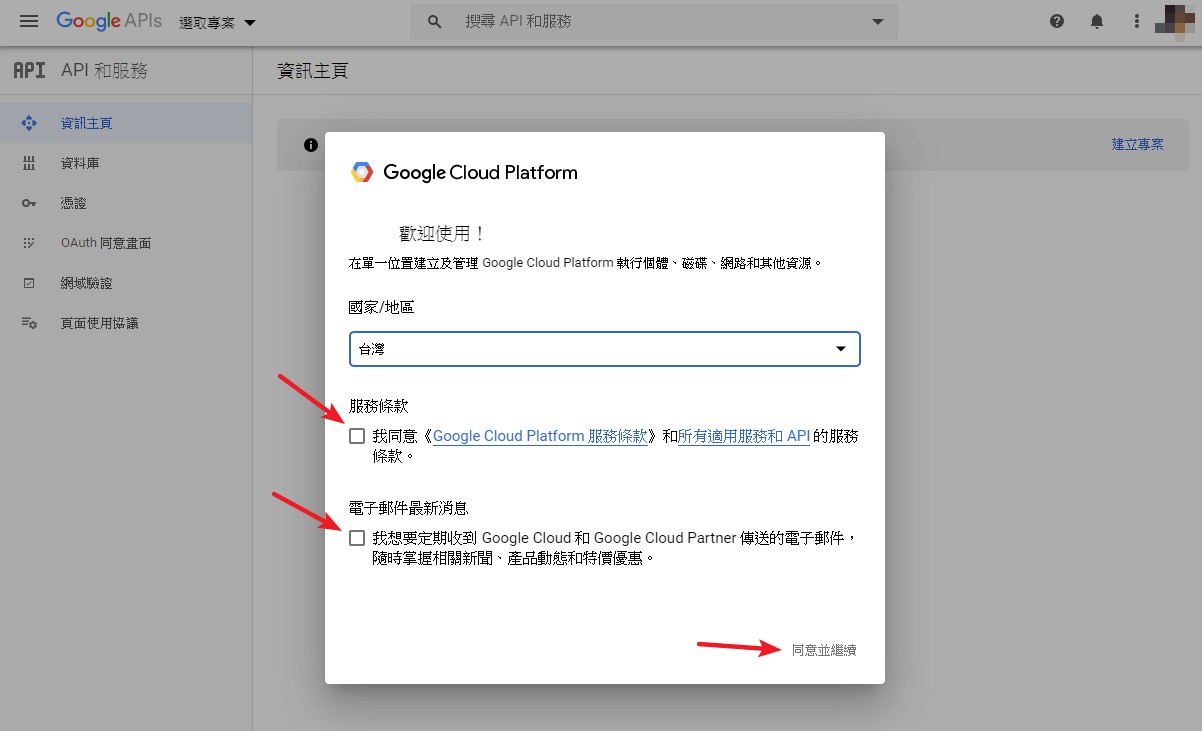Open the Google Cloud Platform 服務條款 link

point(540,436)
